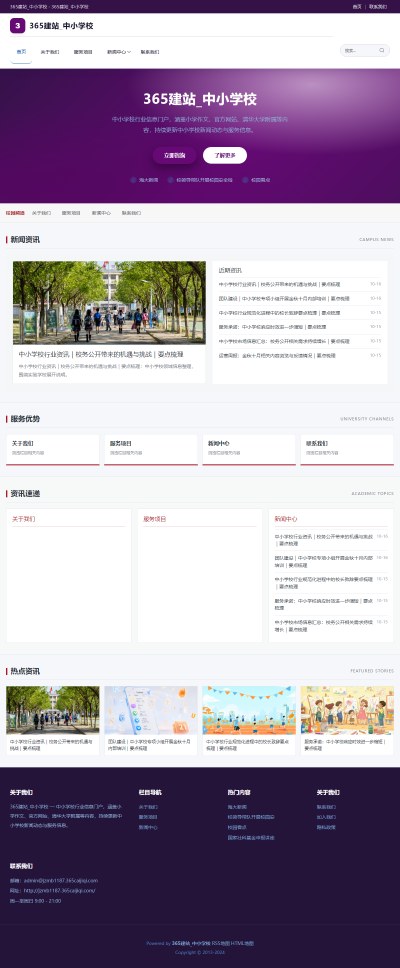The image size is (400, 968).
Task: Click 365建站_中小学校 link in Powered by line
Action: click(191, 943)
